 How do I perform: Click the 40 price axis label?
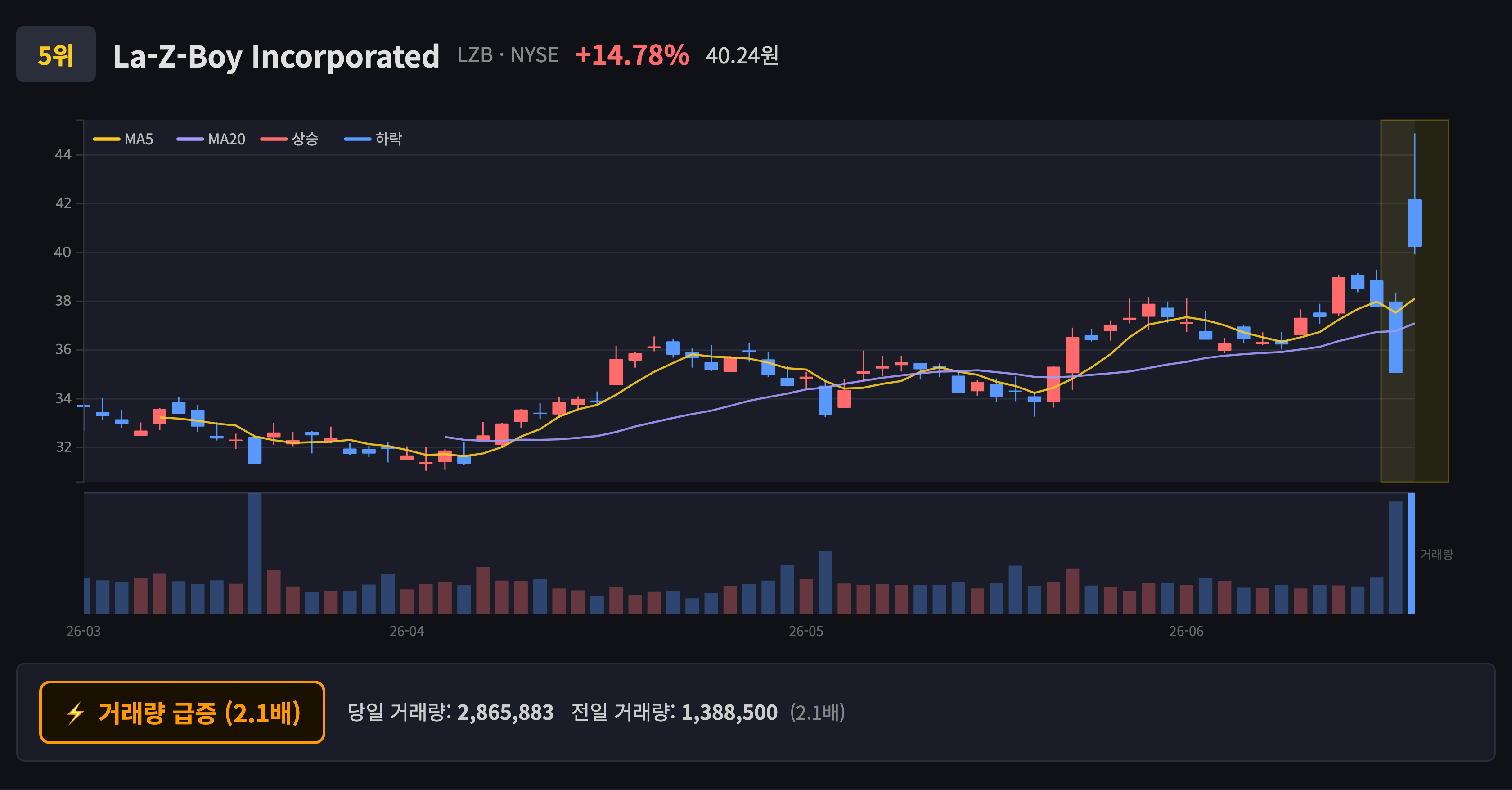tap(63, 253)
